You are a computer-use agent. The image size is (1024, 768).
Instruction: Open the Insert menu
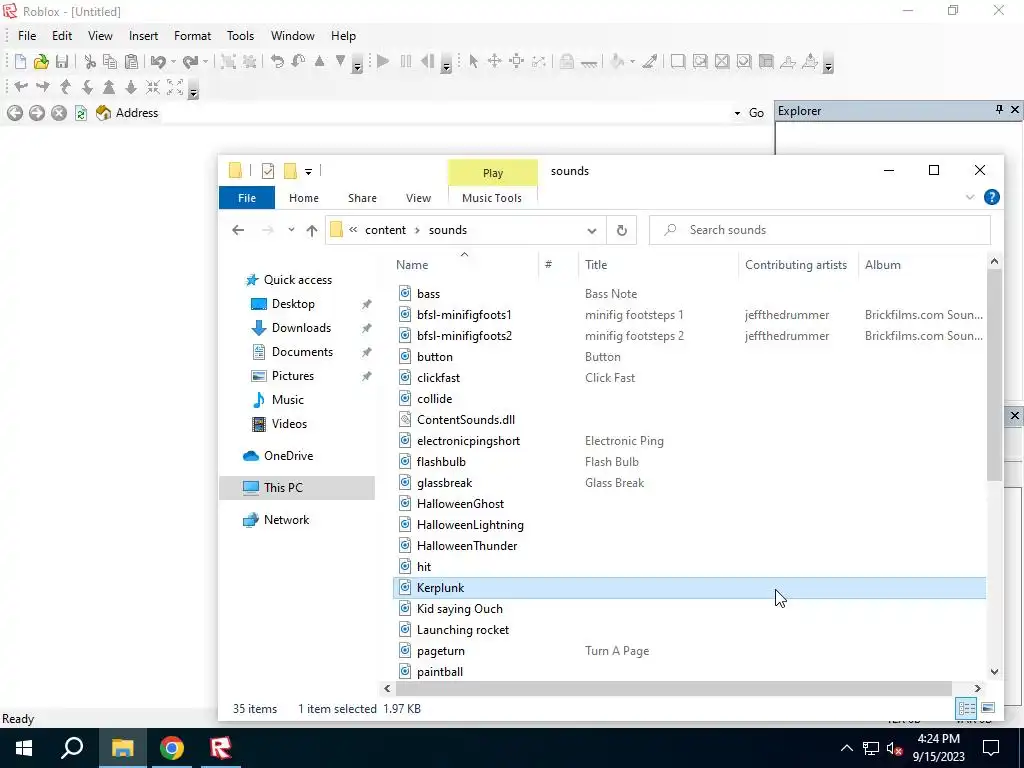(143, 36)
